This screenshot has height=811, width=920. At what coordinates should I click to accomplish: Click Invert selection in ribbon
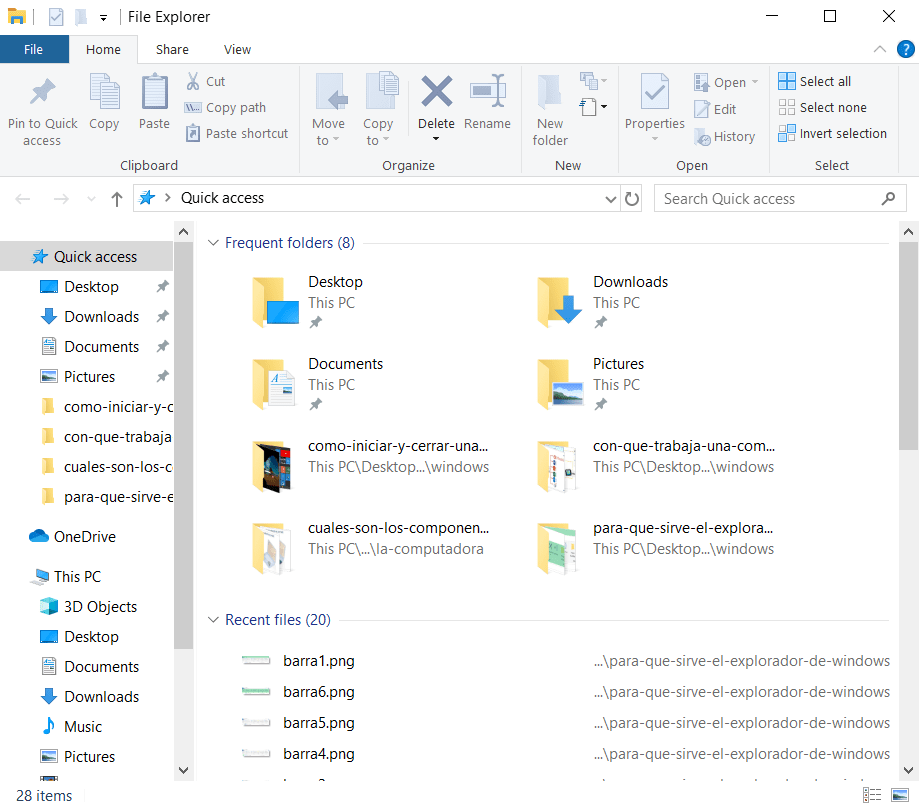(x=833, y=133)
